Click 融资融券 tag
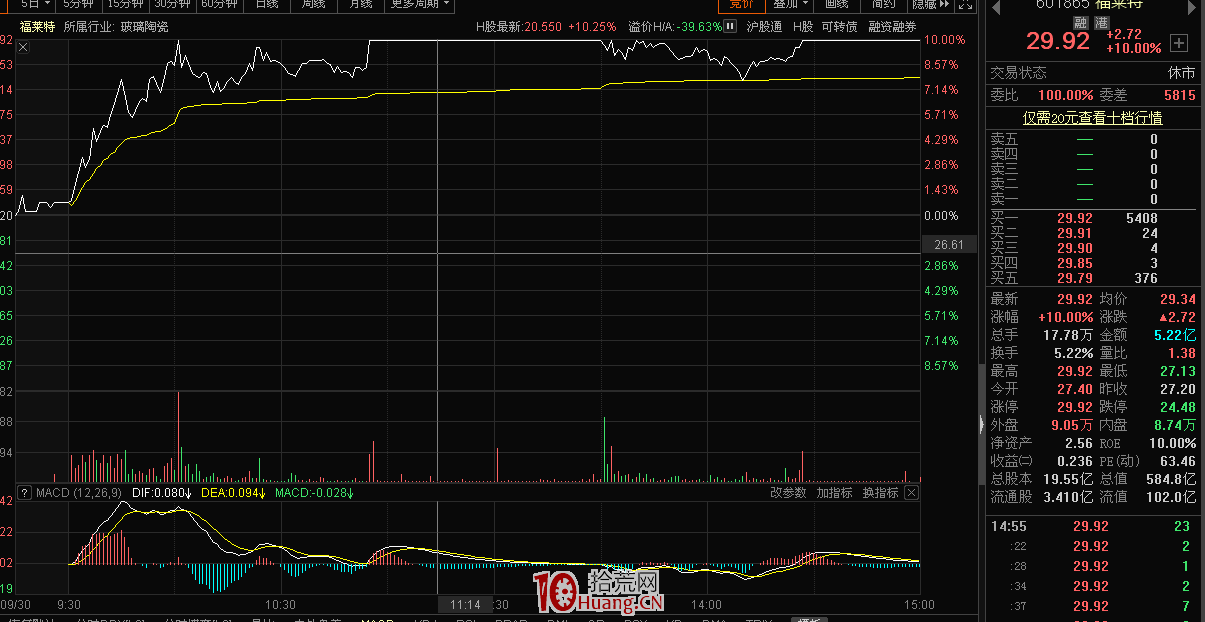 pyautogui.click(x=892, y=26)
